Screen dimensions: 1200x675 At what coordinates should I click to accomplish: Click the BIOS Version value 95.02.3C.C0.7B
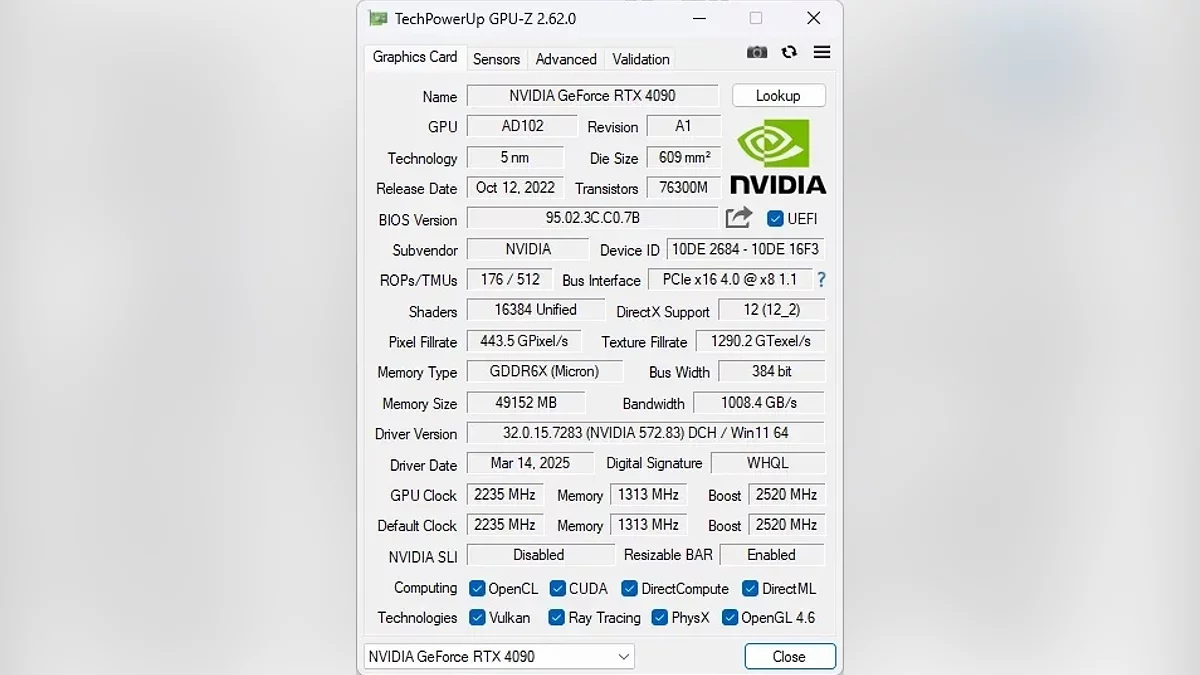point(592,217)
